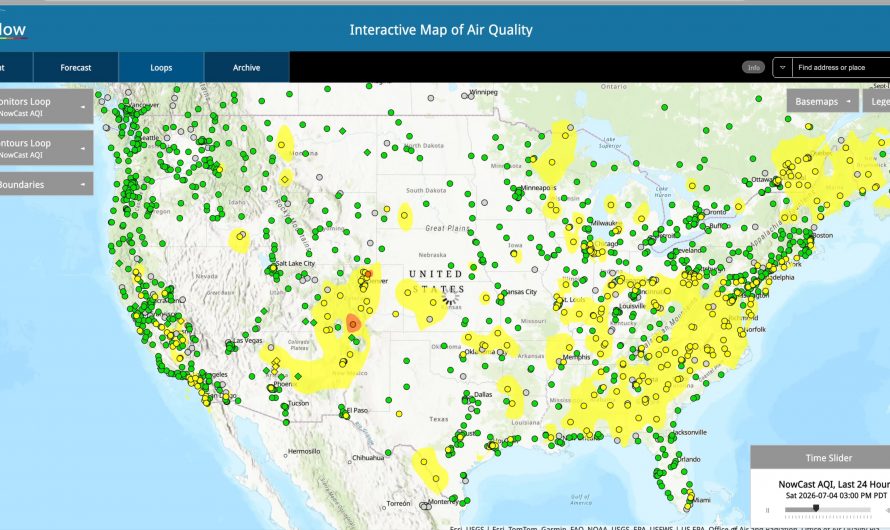The width and height of the screenshot is (890, 530).
Task: Expand the Contours Loop NowCast AQI panel
Action: point(45,148)
